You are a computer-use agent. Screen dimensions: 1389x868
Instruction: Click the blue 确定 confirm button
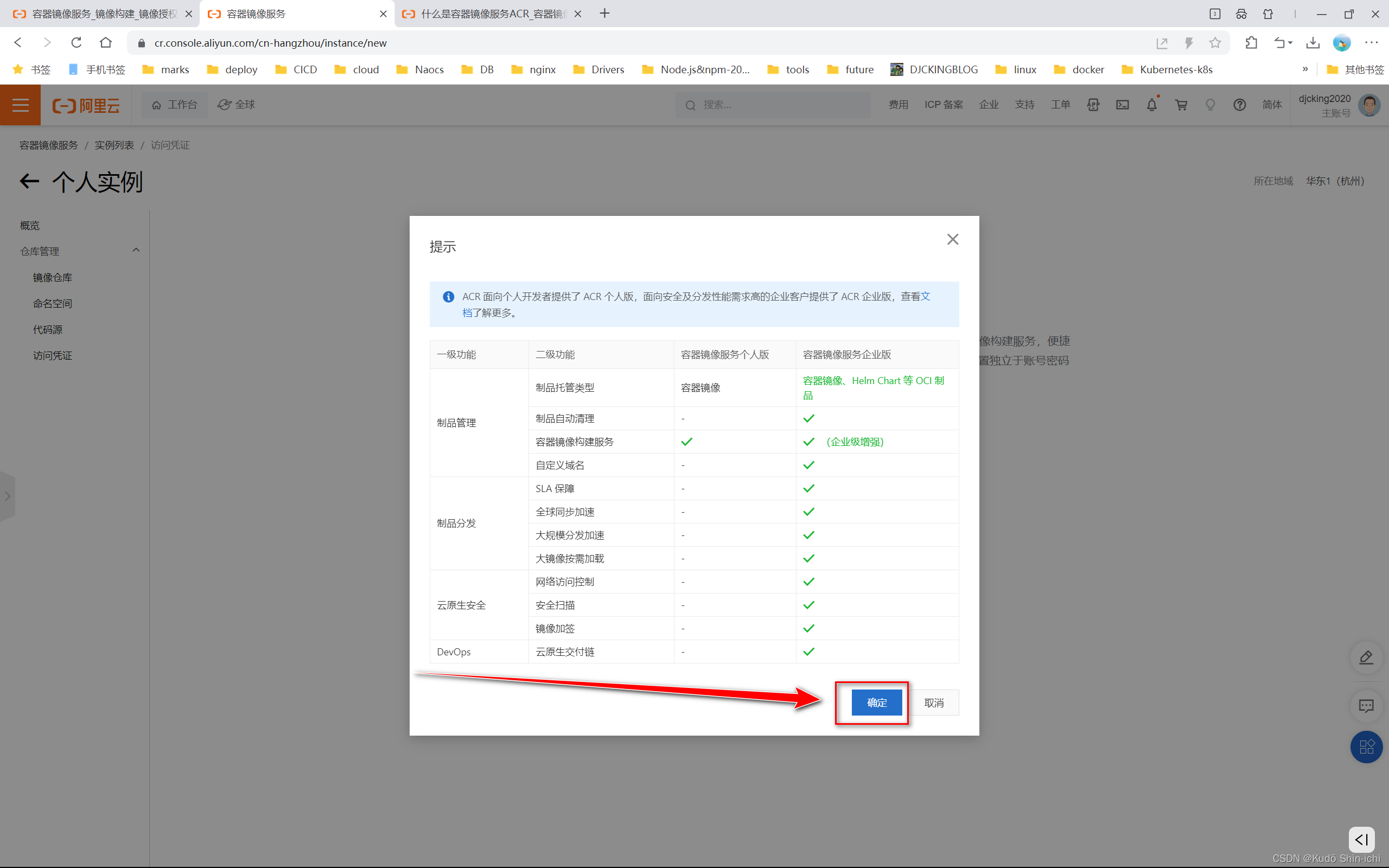[x=876, y=702]
